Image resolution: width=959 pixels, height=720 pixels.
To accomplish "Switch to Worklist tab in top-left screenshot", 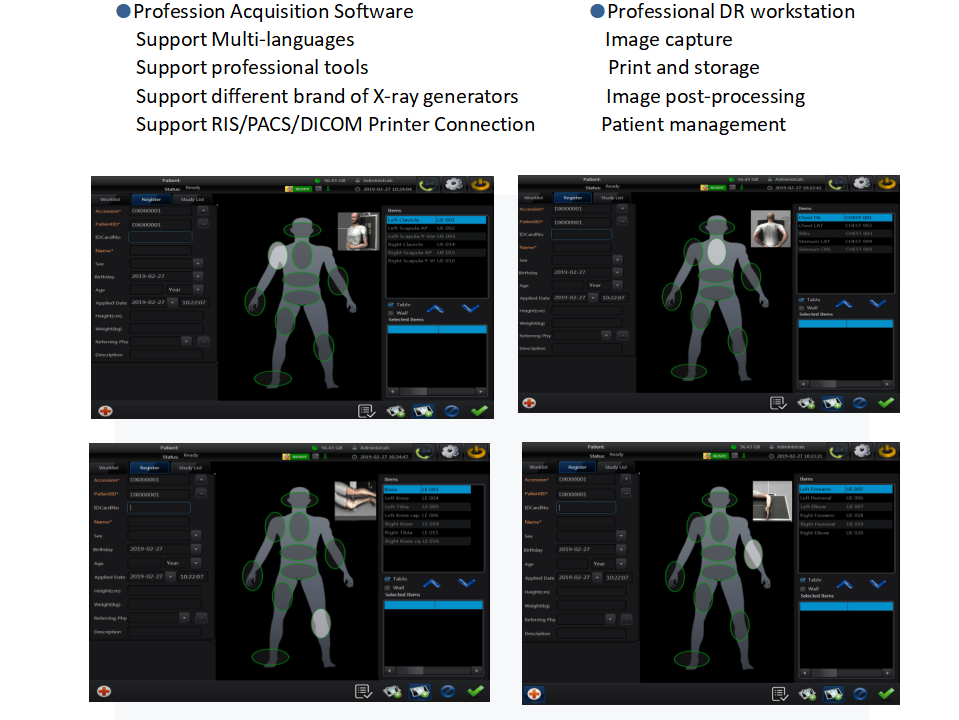I will (110, 199).
